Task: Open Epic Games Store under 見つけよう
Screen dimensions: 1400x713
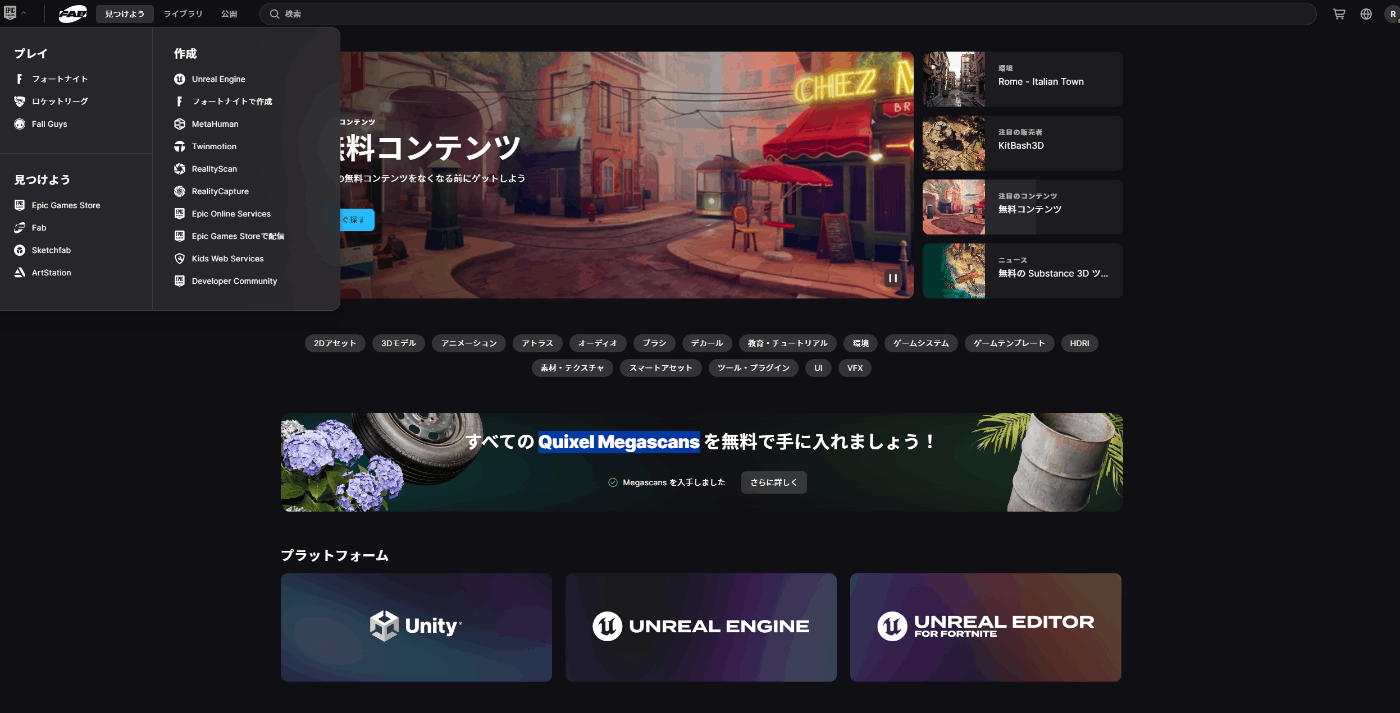Action: tap(58, 205)
